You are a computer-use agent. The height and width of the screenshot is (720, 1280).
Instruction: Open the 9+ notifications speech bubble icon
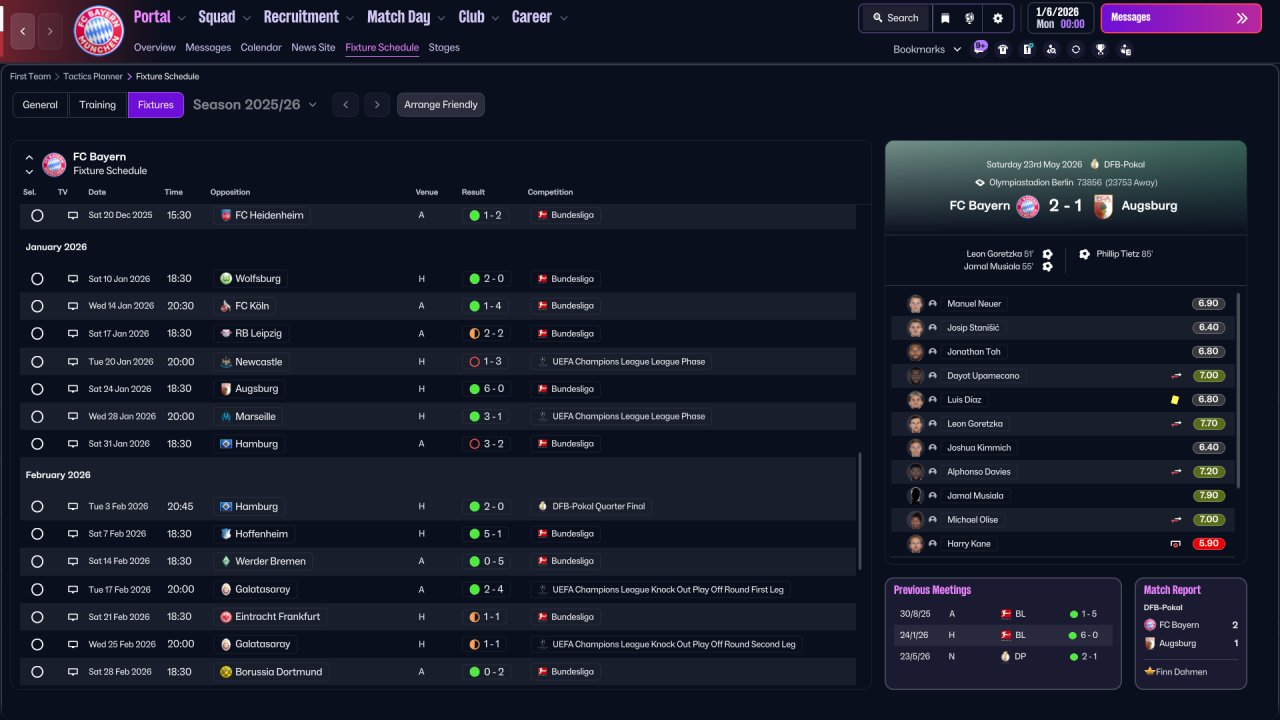click(980, 48)
